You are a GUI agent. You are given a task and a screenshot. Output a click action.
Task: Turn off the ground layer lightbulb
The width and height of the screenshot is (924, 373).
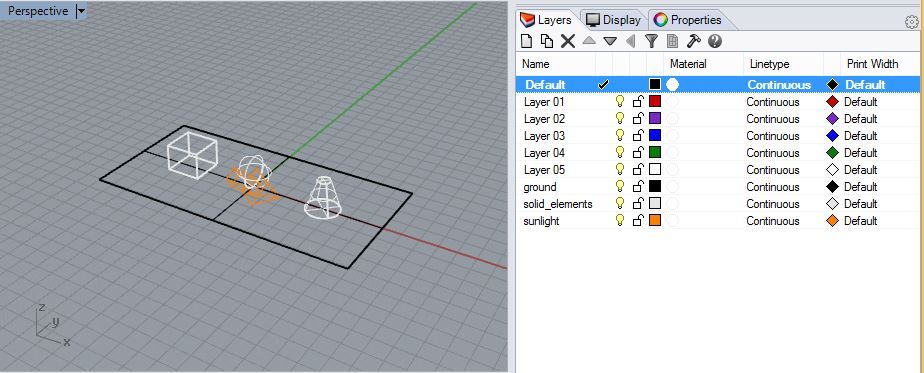619,186
